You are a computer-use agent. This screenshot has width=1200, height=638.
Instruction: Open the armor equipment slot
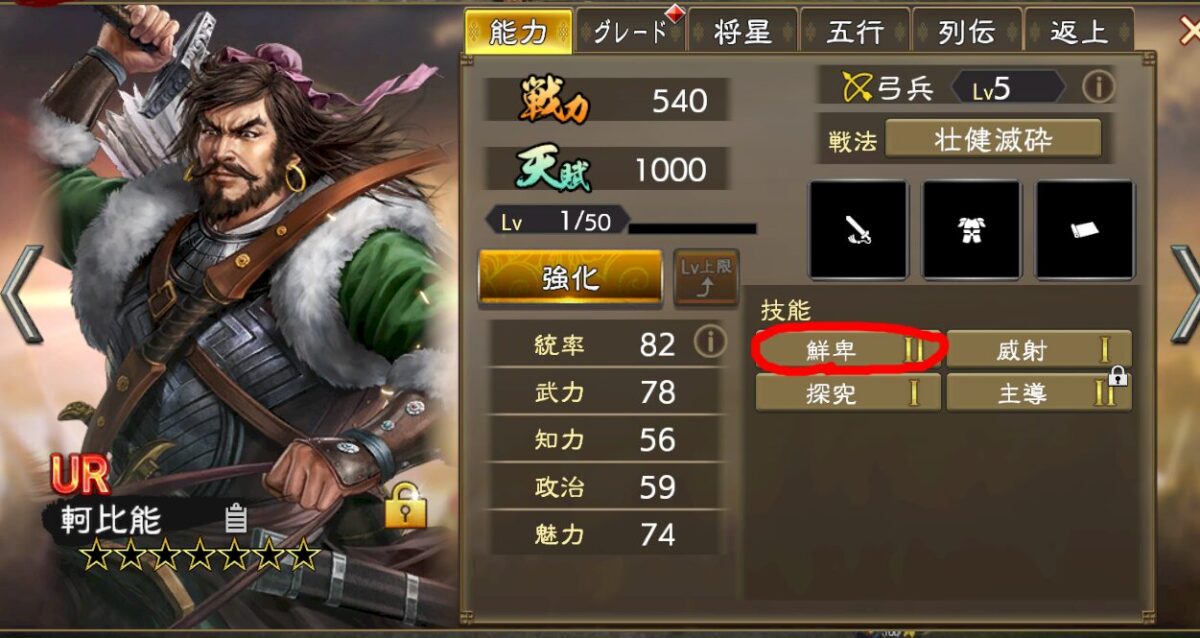971,230
